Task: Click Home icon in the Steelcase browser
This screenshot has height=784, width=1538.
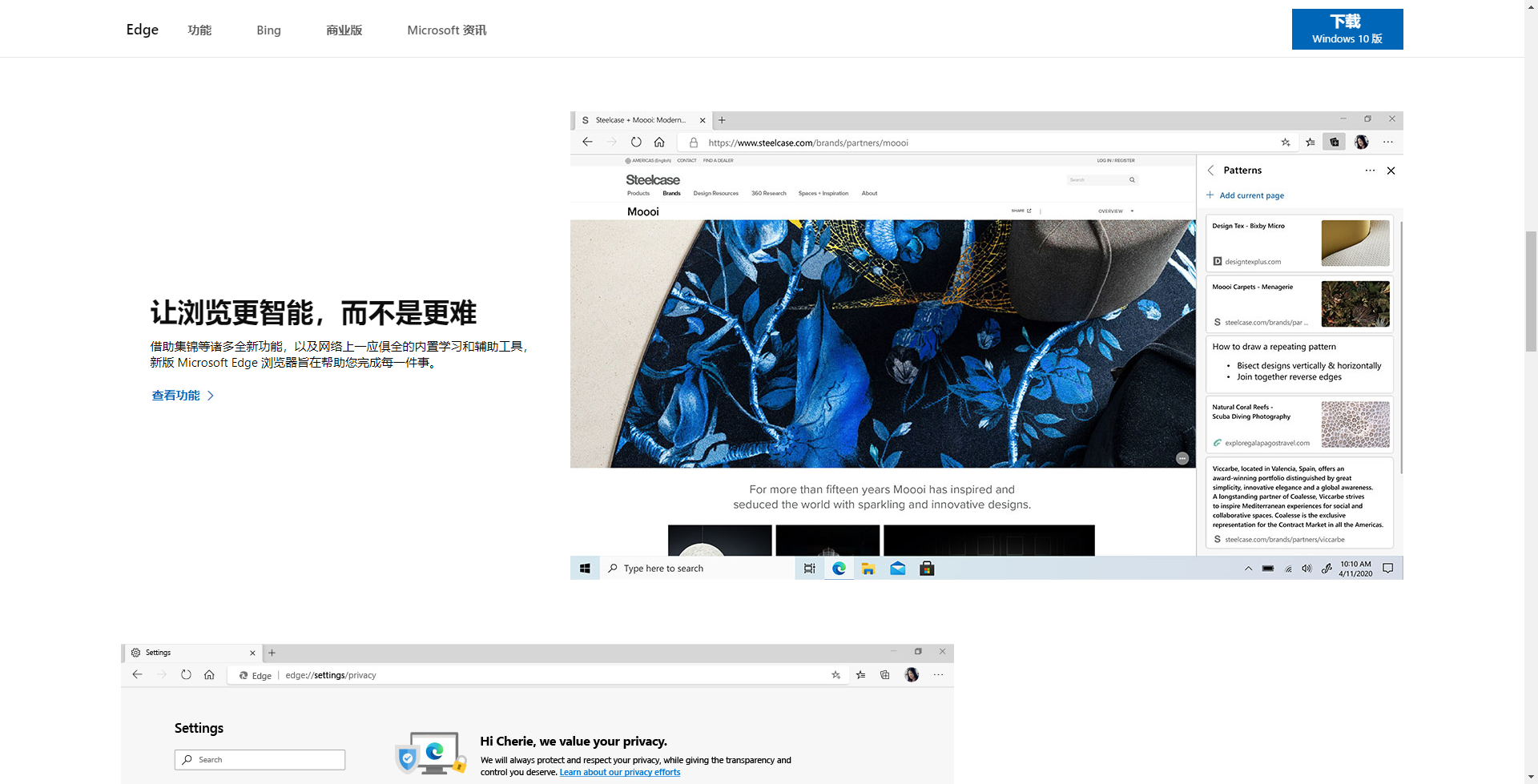Action: 659,142
